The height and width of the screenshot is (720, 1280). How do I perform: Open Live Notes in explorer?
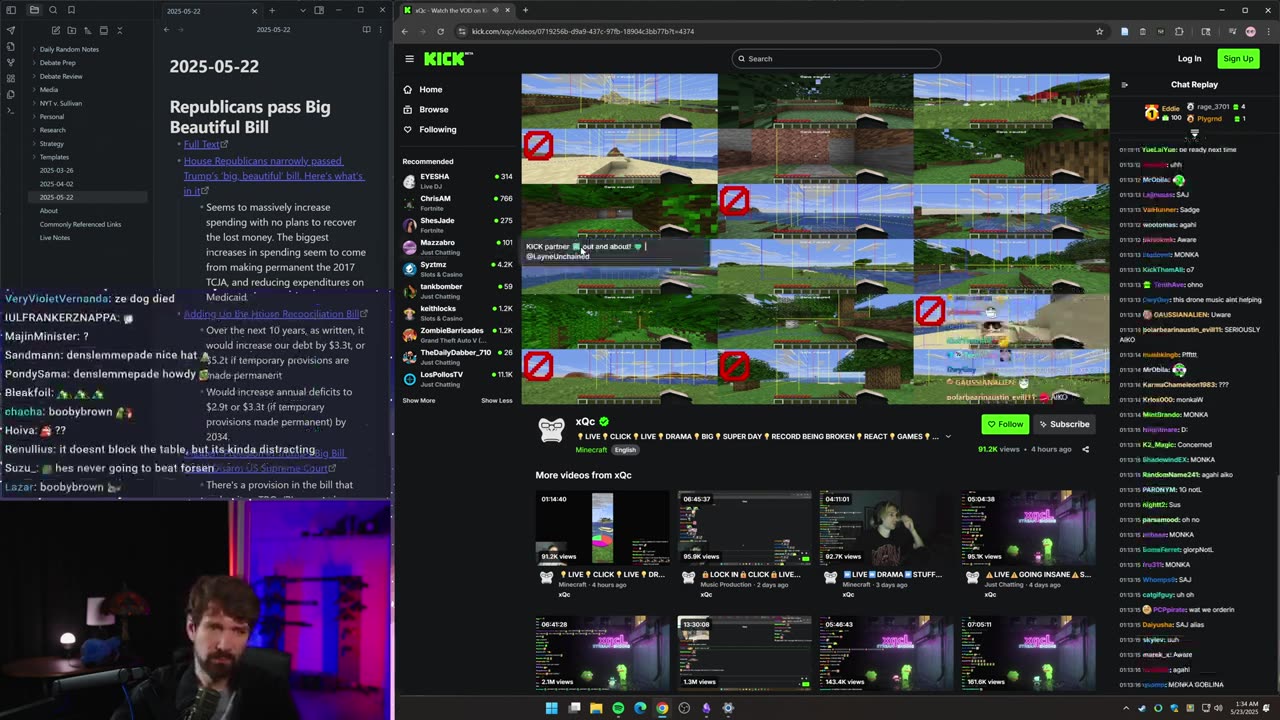54,238
